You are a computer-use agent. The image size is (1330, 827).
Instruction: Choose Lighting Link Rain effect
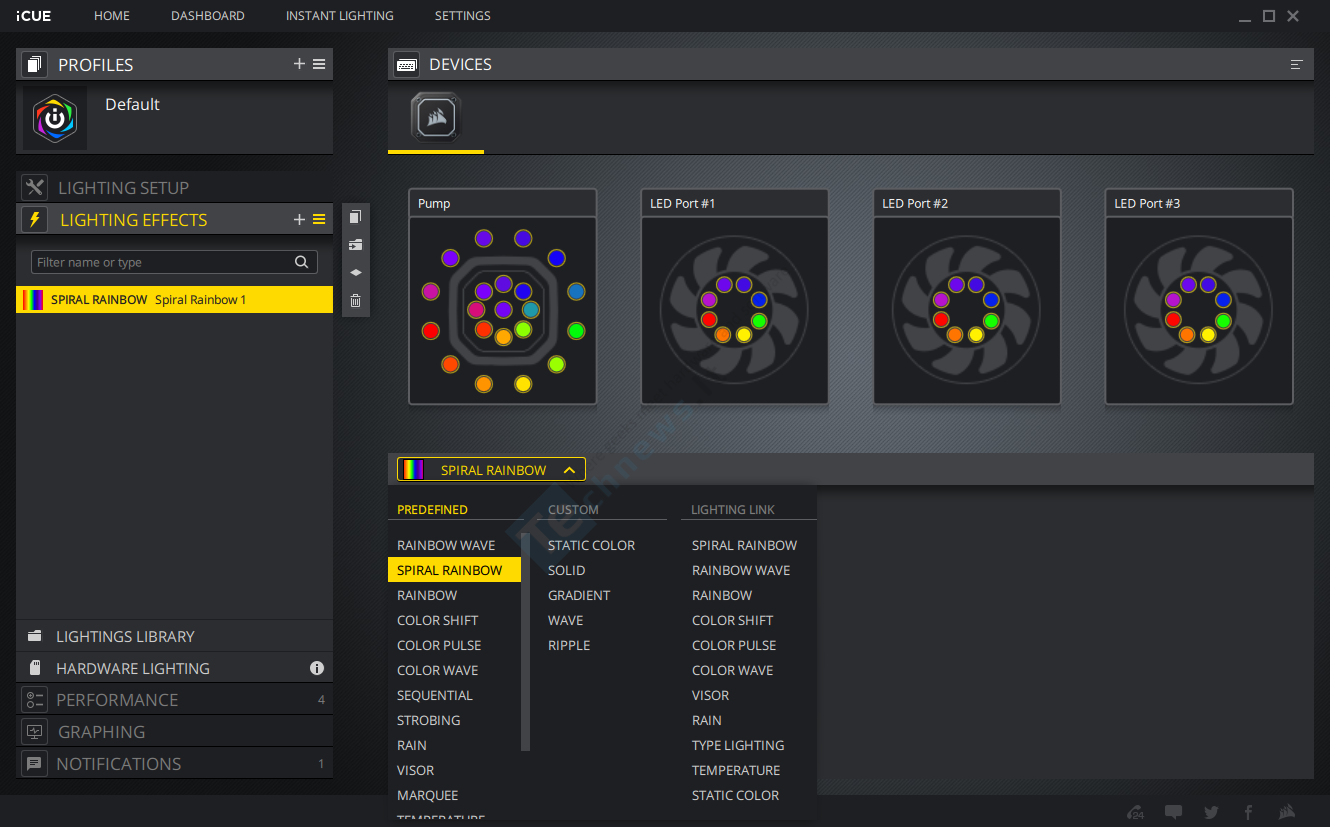707,720
